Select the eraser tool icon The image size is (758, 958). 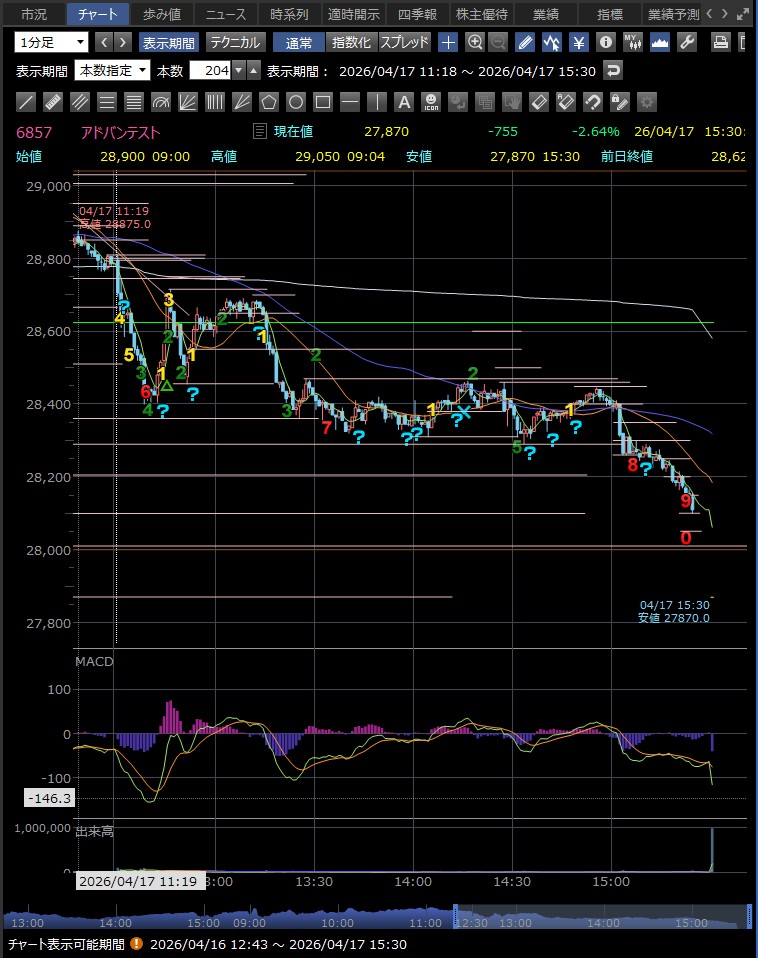[x=538, y=102]
